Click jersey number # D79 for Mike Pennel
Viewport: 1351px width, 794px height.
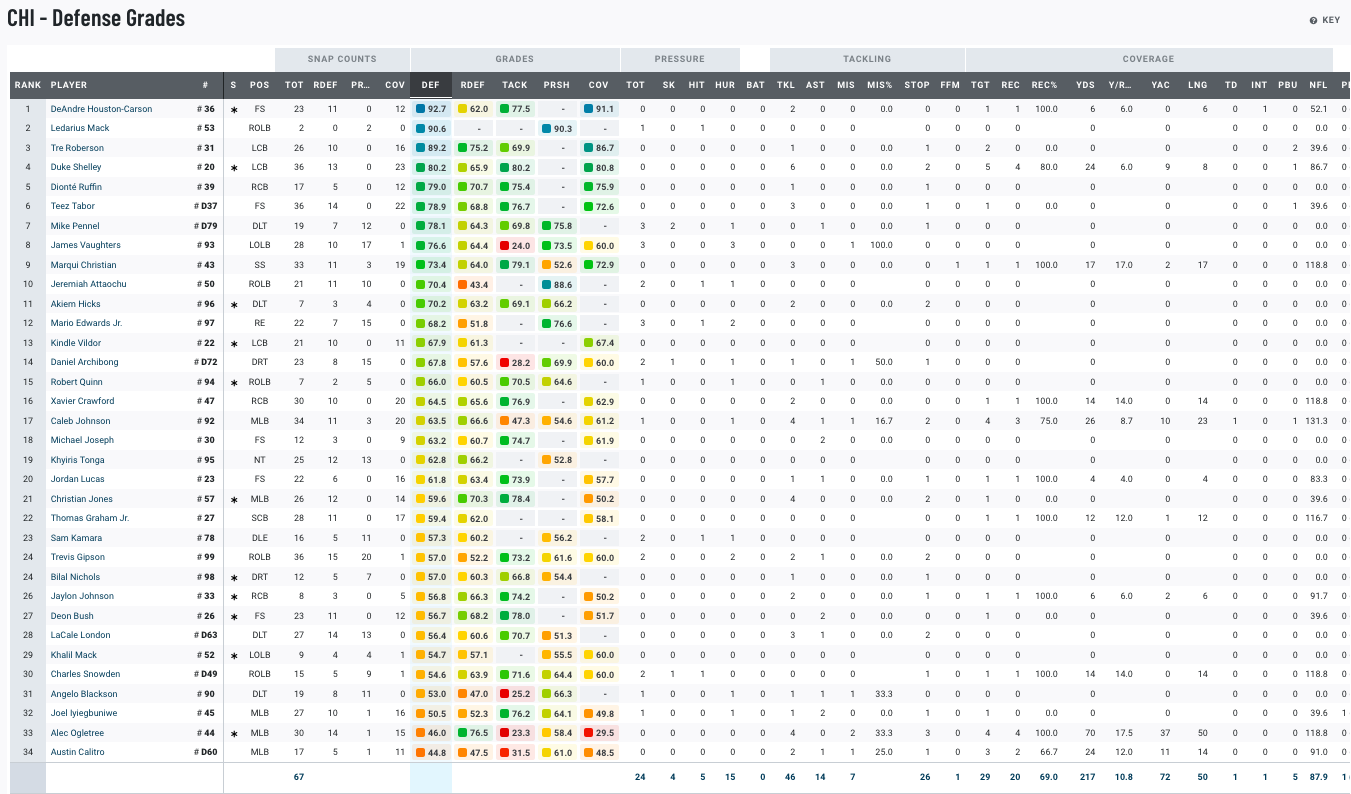click(x=204, y=226)
